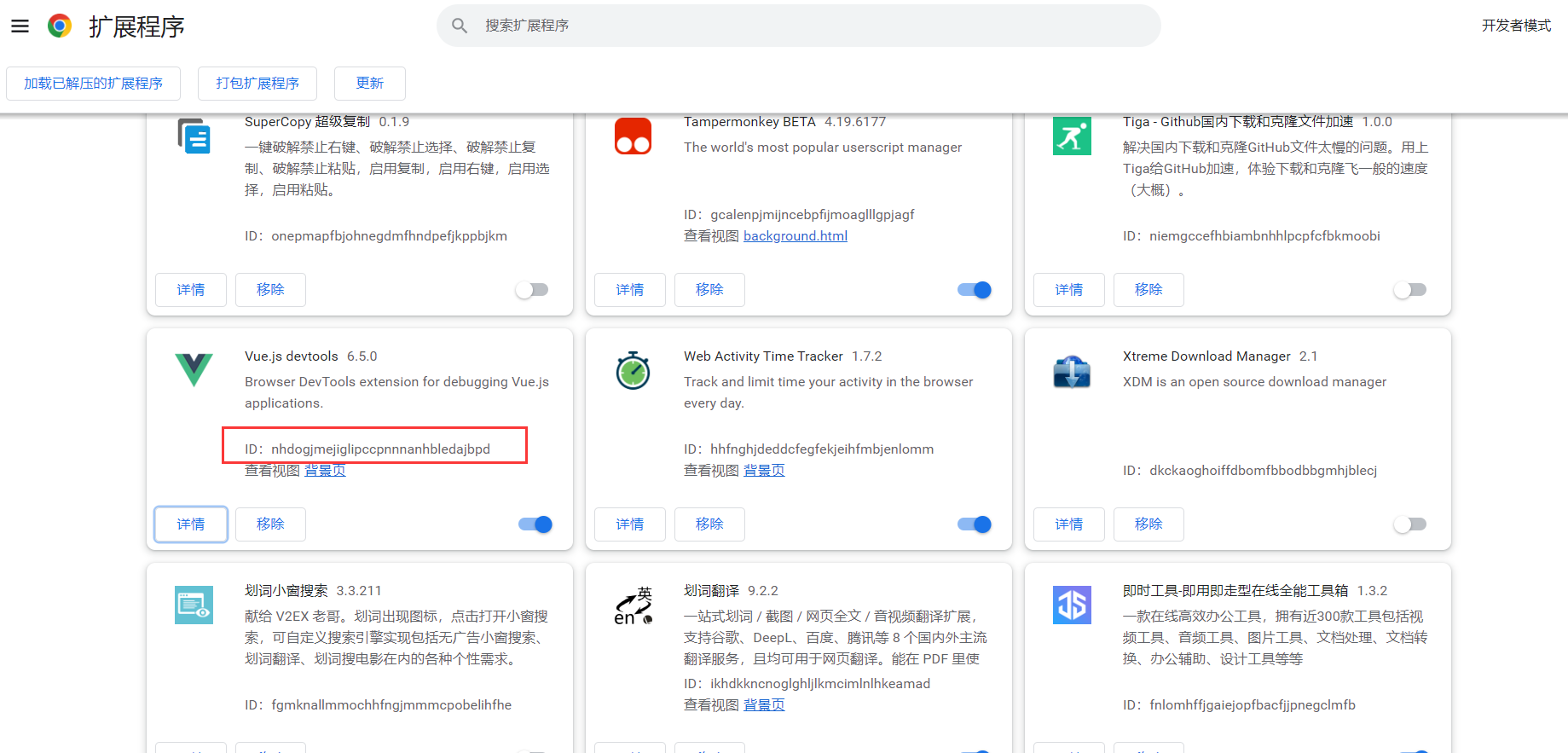Open 划词翻译 背景页 link
Screen dimensions: 1568x753
764,705
